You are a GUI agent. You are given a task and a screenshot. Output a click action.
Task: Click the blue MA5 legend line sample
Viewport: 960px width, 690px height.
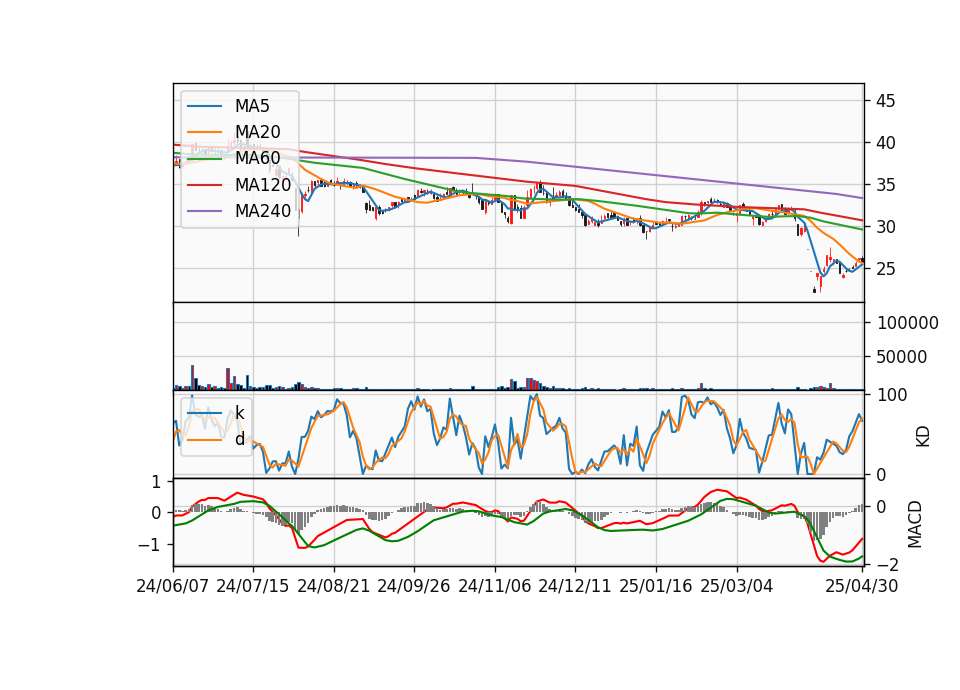coord(204,106)
